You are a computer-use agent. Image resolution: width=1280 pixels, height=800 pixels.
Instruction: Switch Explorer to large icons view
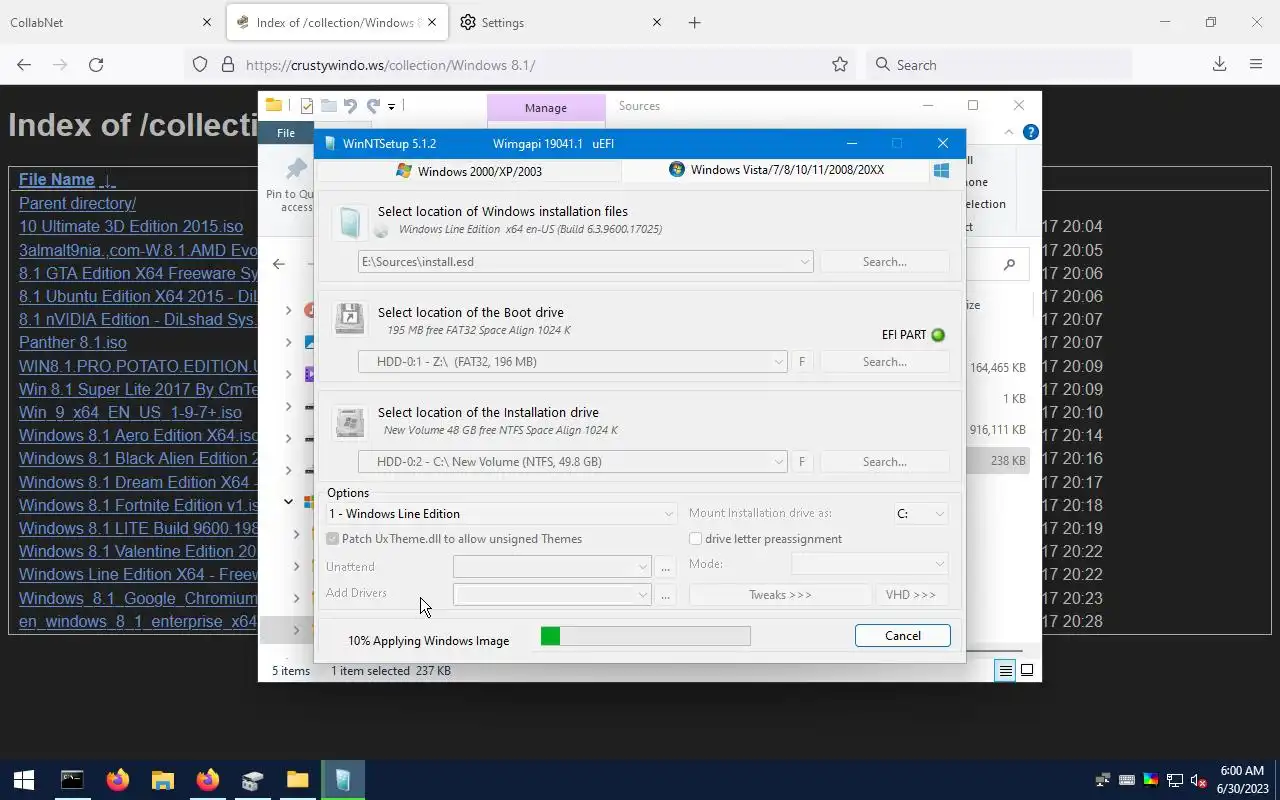point(1026,671)
